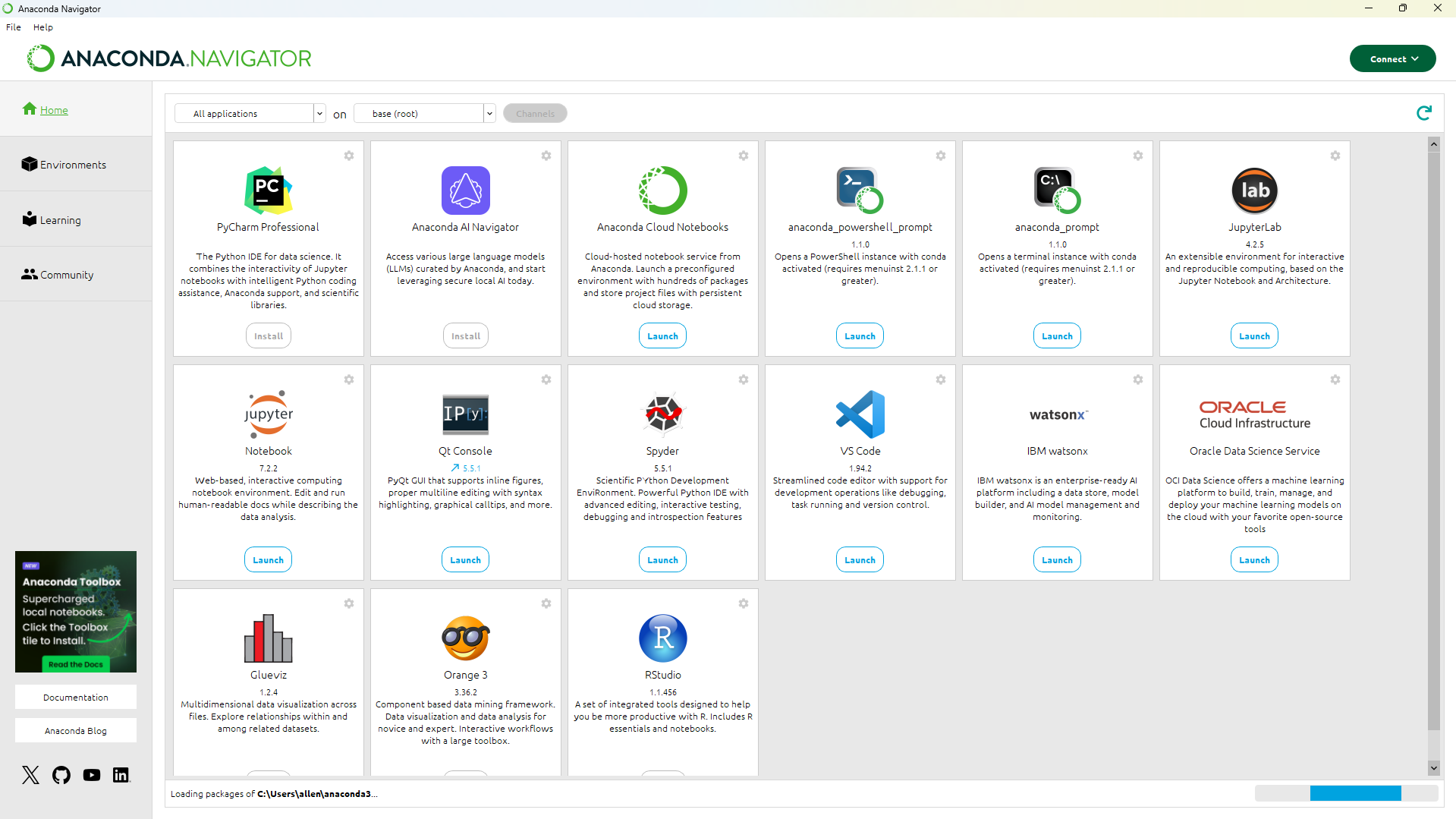Viewport: 1456px width, 819px height.
Task: Launch anaconda_powershell_prompt
Action: point(860,336)
